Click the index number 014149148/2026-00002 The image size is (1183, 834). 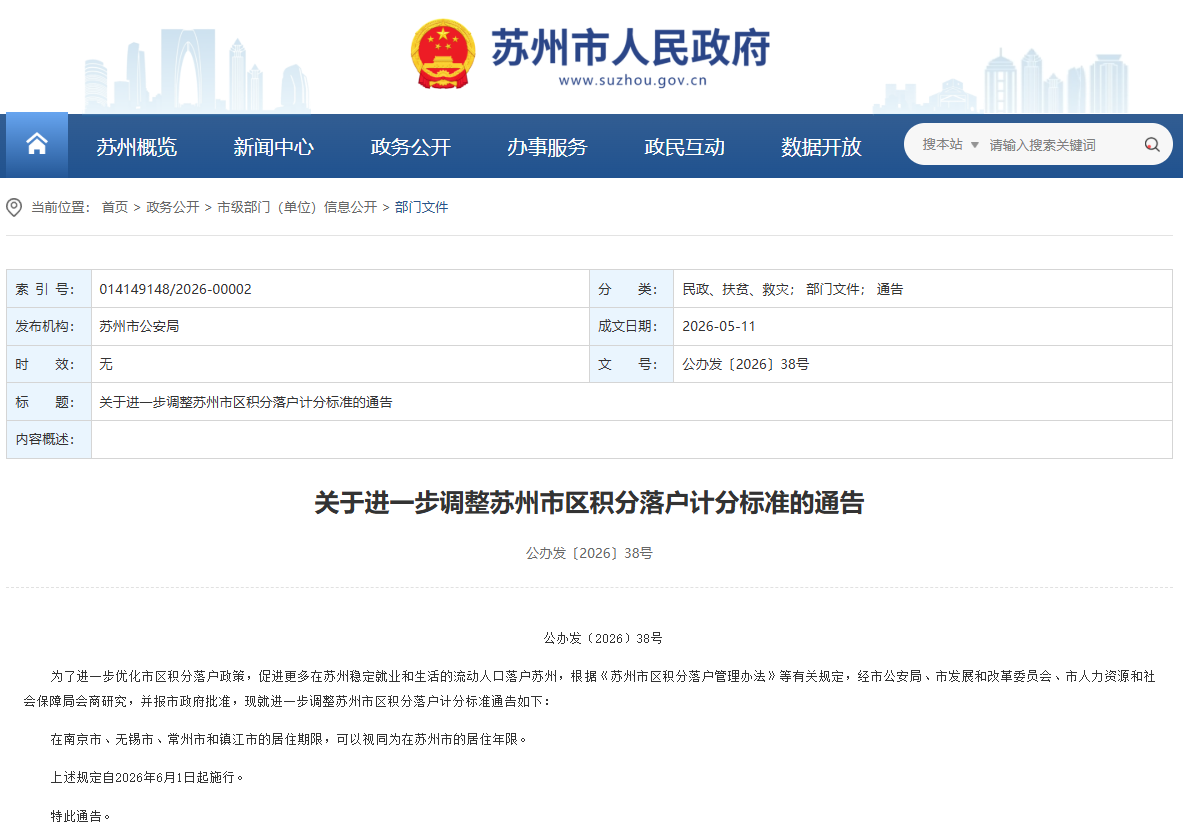(x=175, y=289)
